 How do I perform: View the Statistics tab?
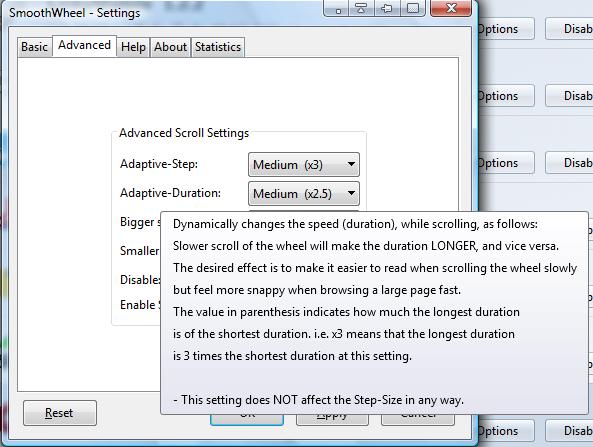218,47
